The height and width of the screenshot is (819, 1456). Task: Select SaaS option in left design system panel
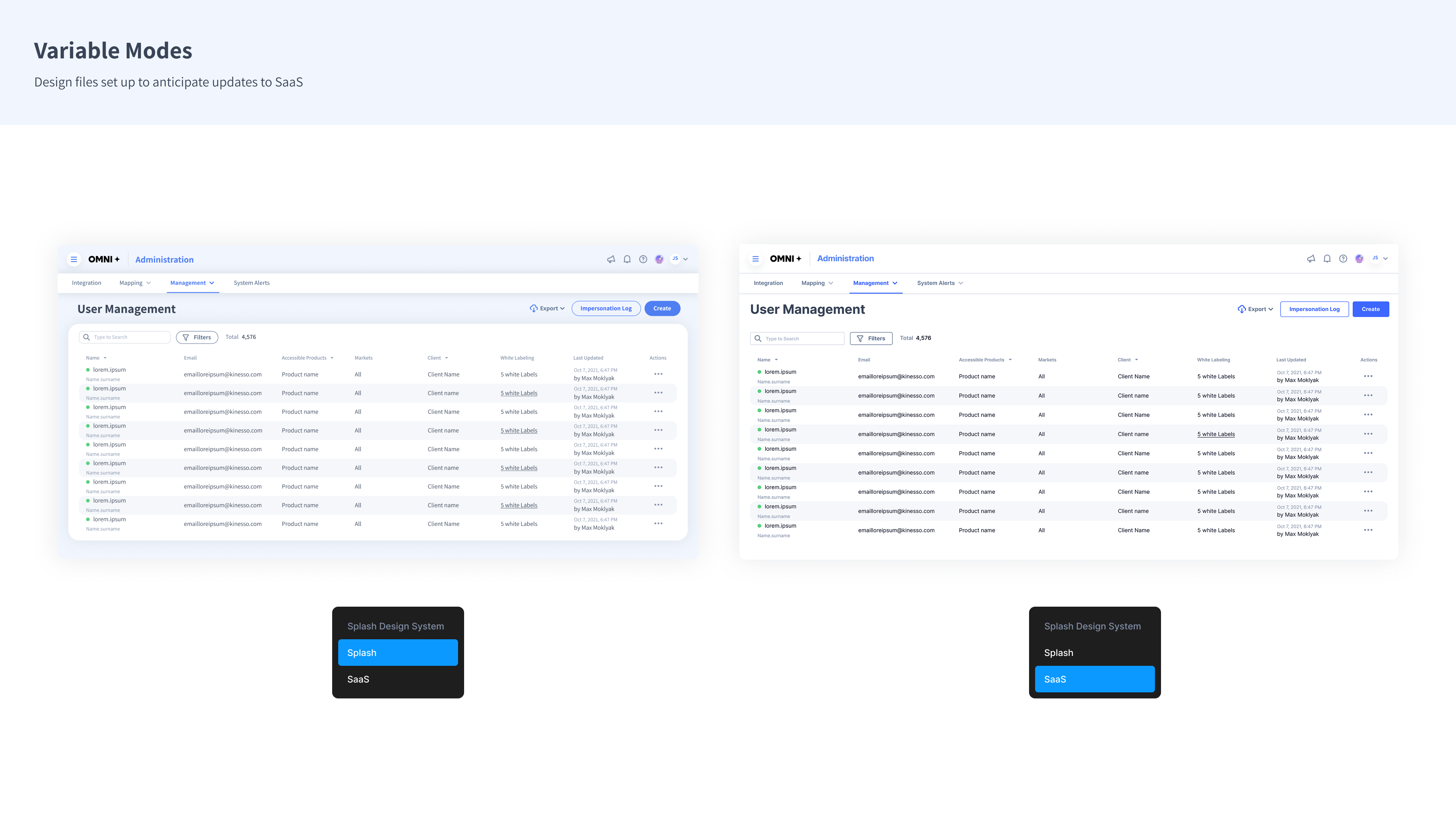point(397,679)
